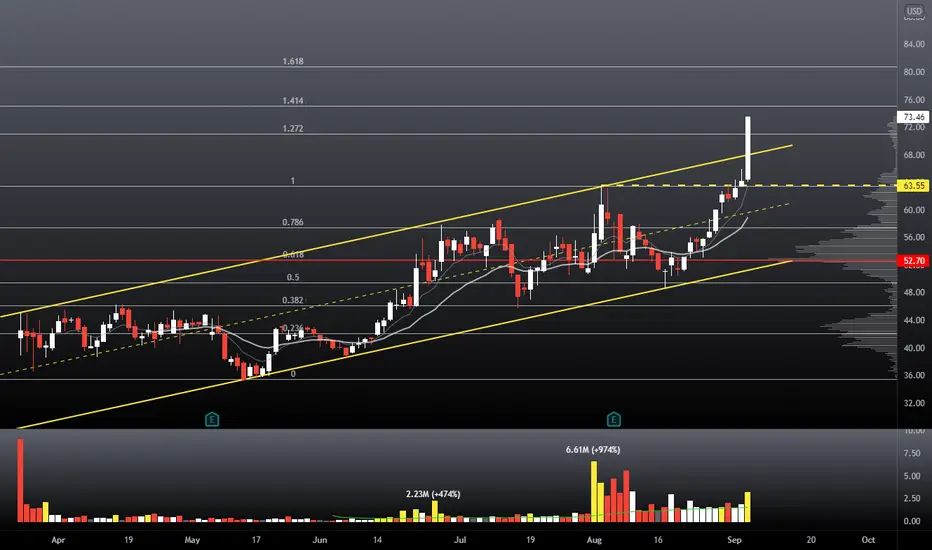
Task: Click the 60.00 price axis label
Action: [914, 210]
